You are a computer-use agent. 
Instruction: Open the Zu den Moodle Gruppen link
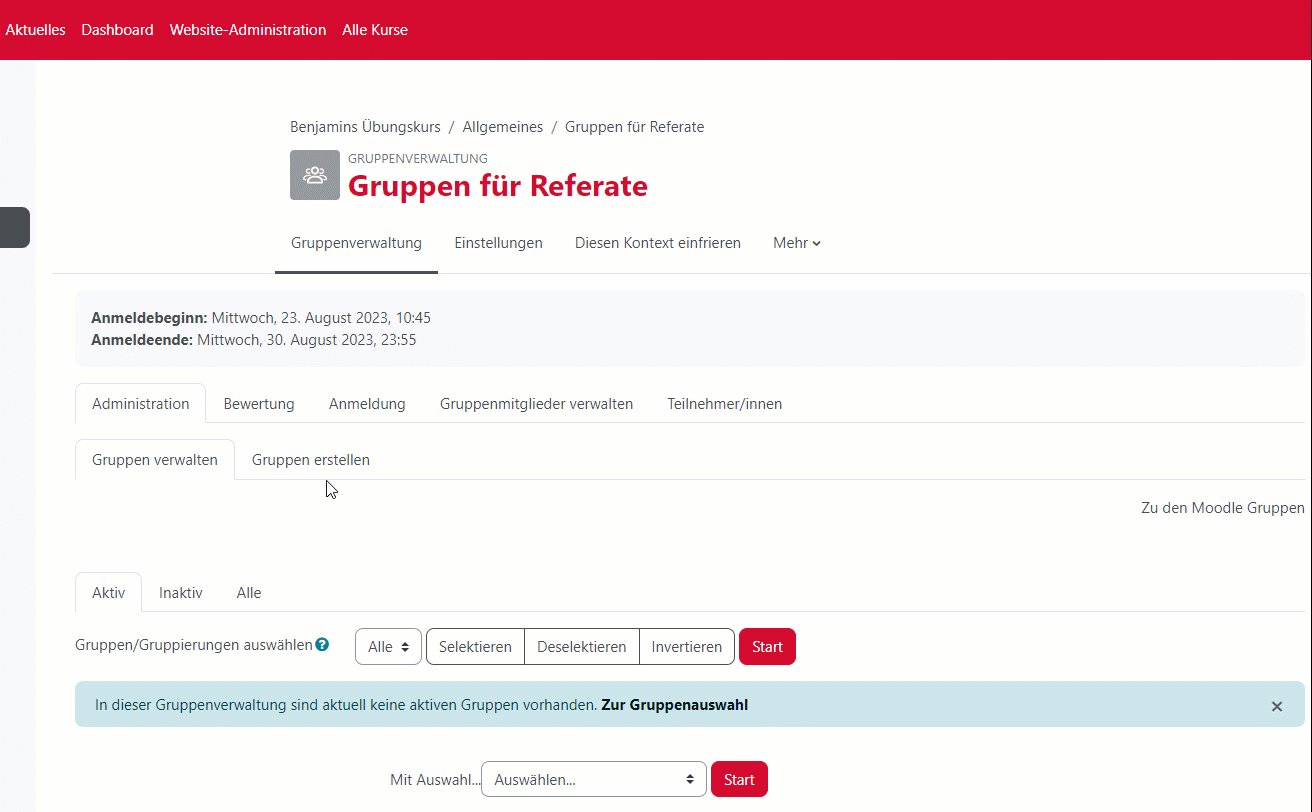coord(1222,507)
